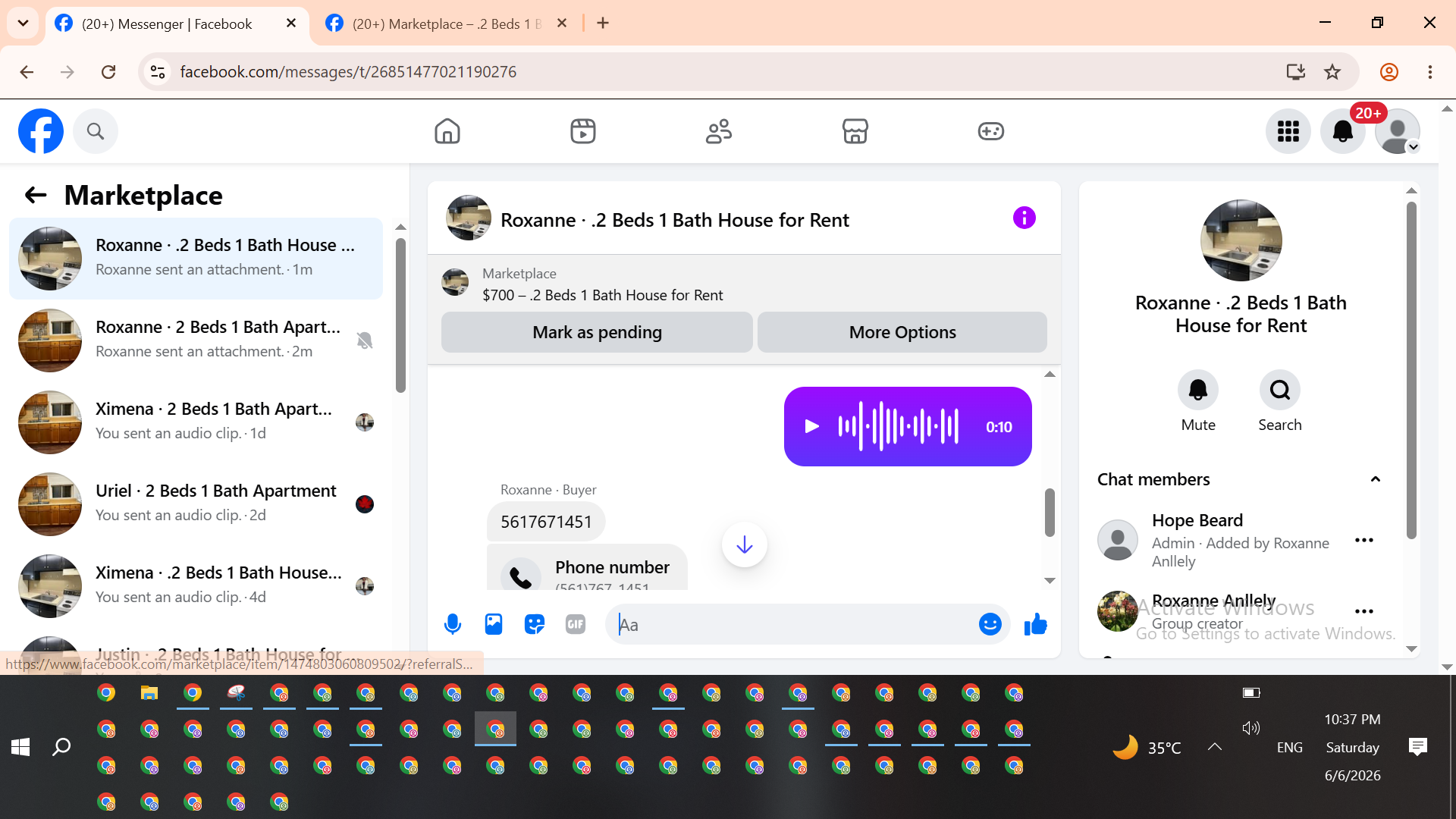Collapse the Chat members section
This screenshot has height=819, width=1456.
click(x=1376, y=479)
